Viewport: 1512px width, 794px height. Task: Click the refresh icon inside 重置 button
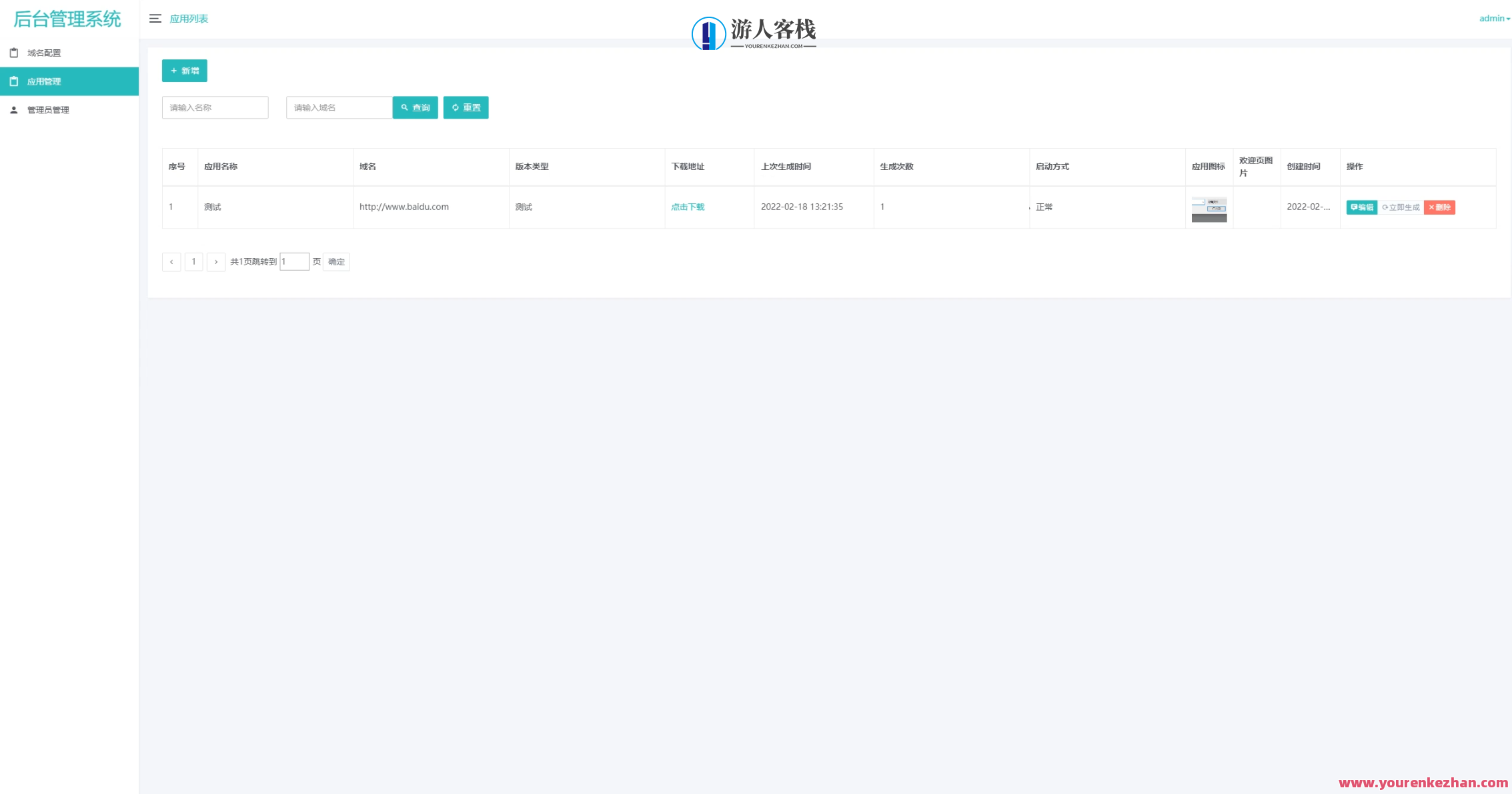pyautogui.click(x=456, y=107)
